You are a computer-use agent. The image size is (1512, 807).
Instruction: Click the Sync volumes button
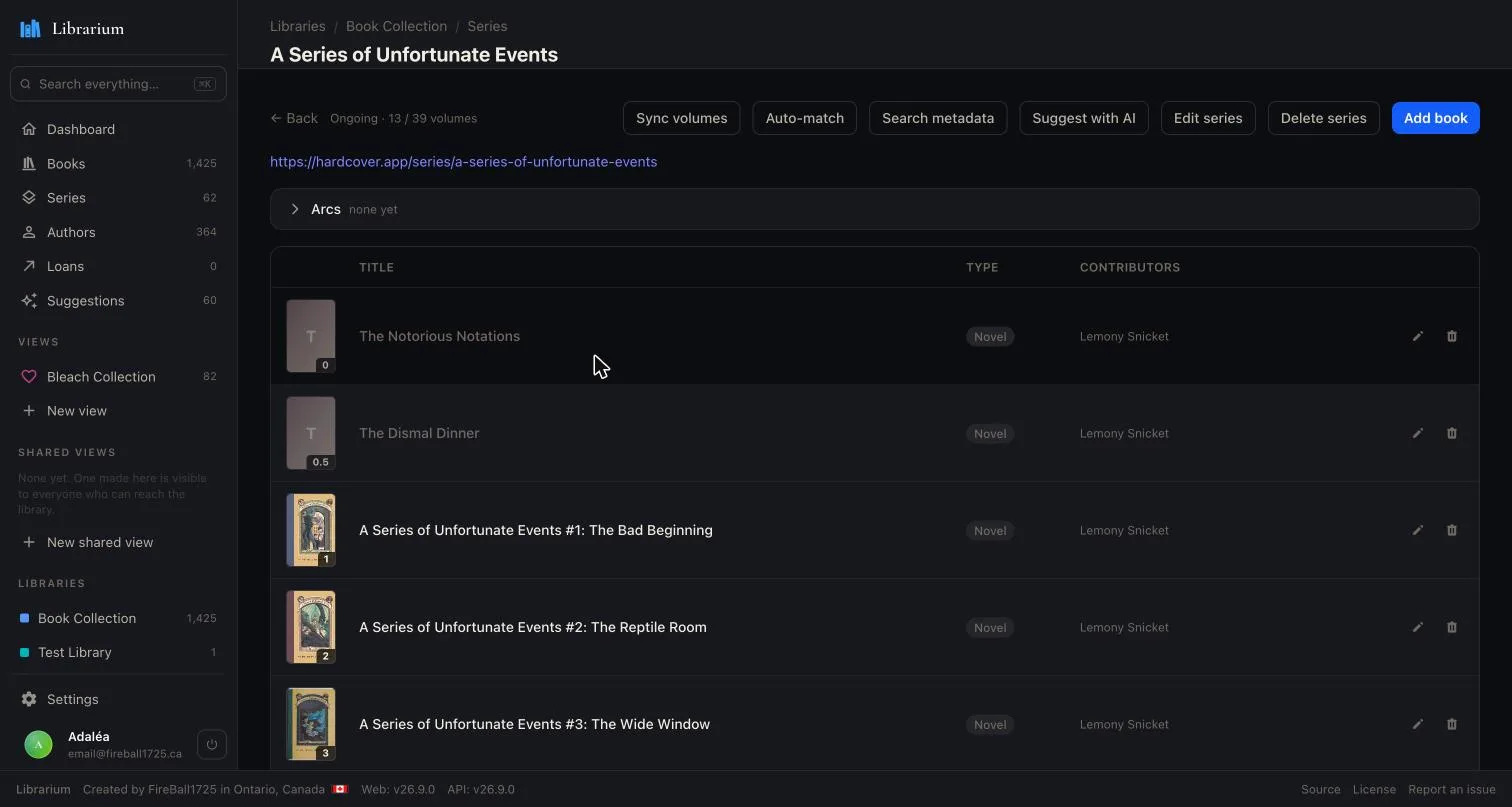(x=682, y=118)
